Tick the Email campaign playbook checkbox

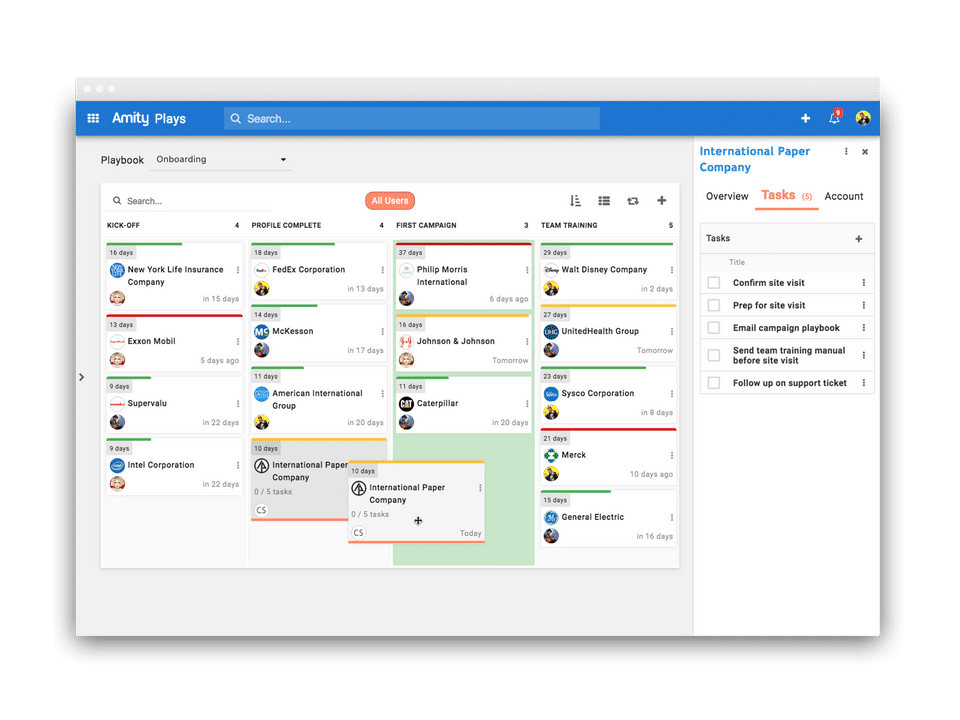(713, 328)
